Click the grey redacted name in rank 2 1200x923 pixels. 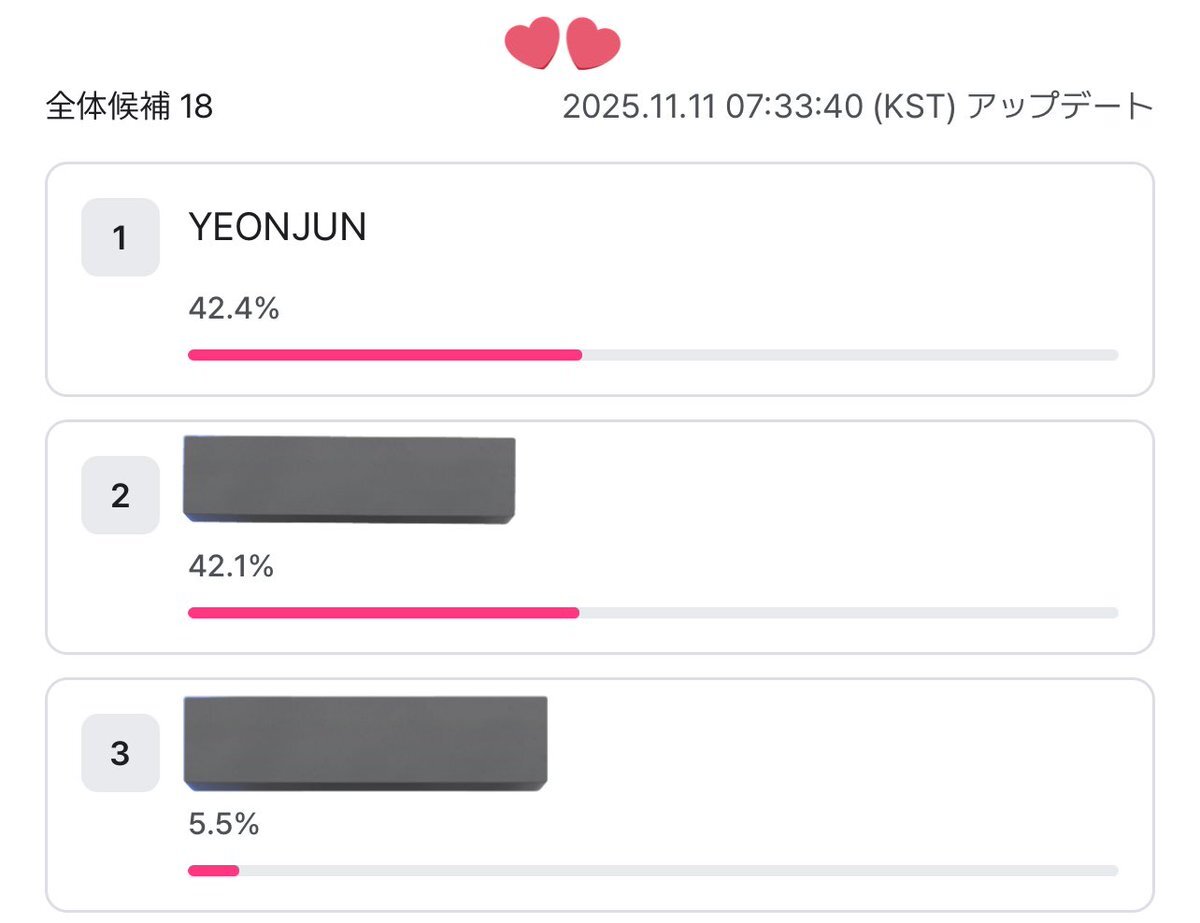click(349, 480)
